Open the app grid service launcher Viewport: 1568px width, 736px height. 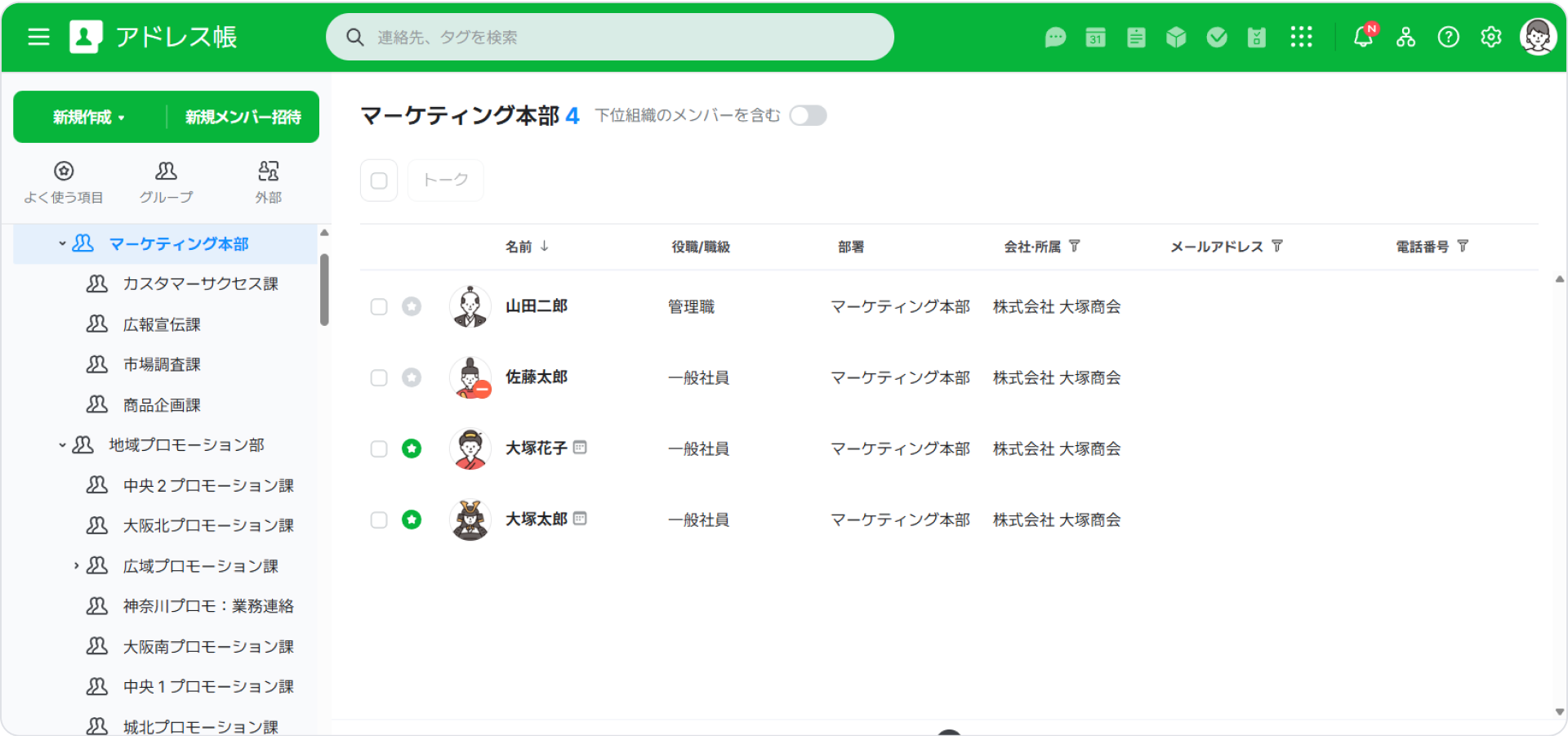tap(1302, 37)
